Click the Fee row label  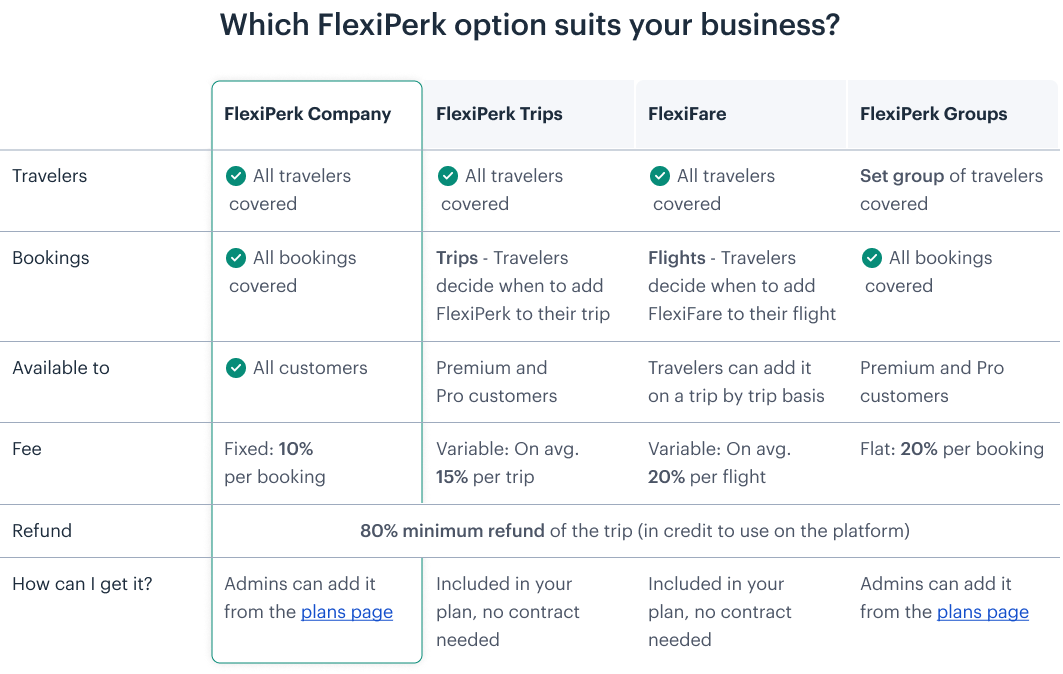27,449
